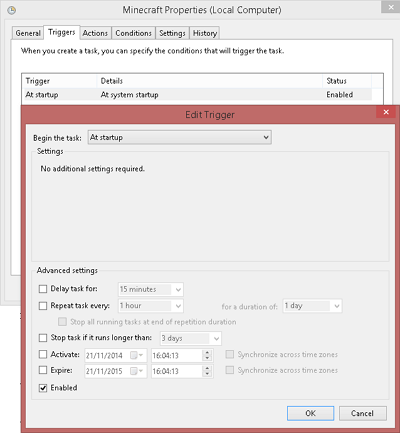Expand the 1 hour repeat dropdown
The width and height of the screenshot is (400, 433).
click(x=151, y=306)
